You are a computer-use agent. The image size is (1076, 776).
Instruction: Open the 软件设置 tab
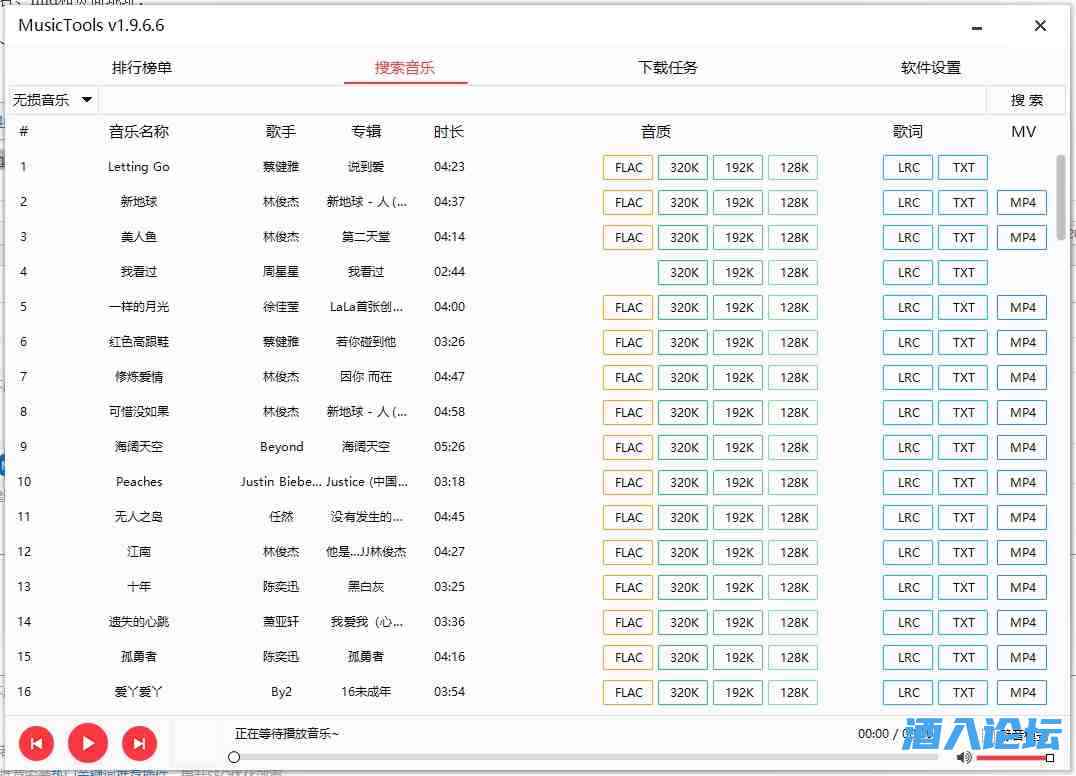tap(931, 68)
